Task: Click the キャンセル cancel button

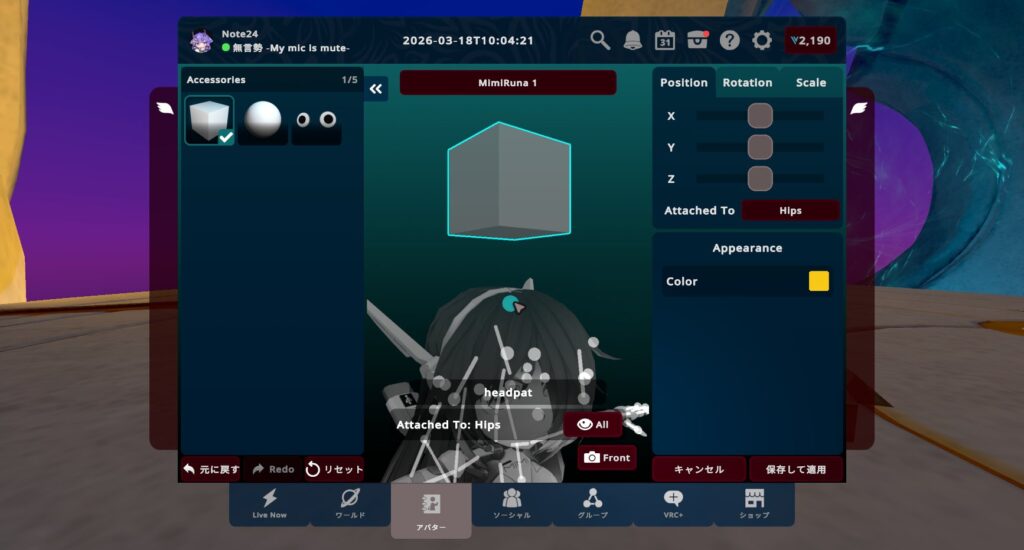Action: pyautogui.click(x=699, y=470)
